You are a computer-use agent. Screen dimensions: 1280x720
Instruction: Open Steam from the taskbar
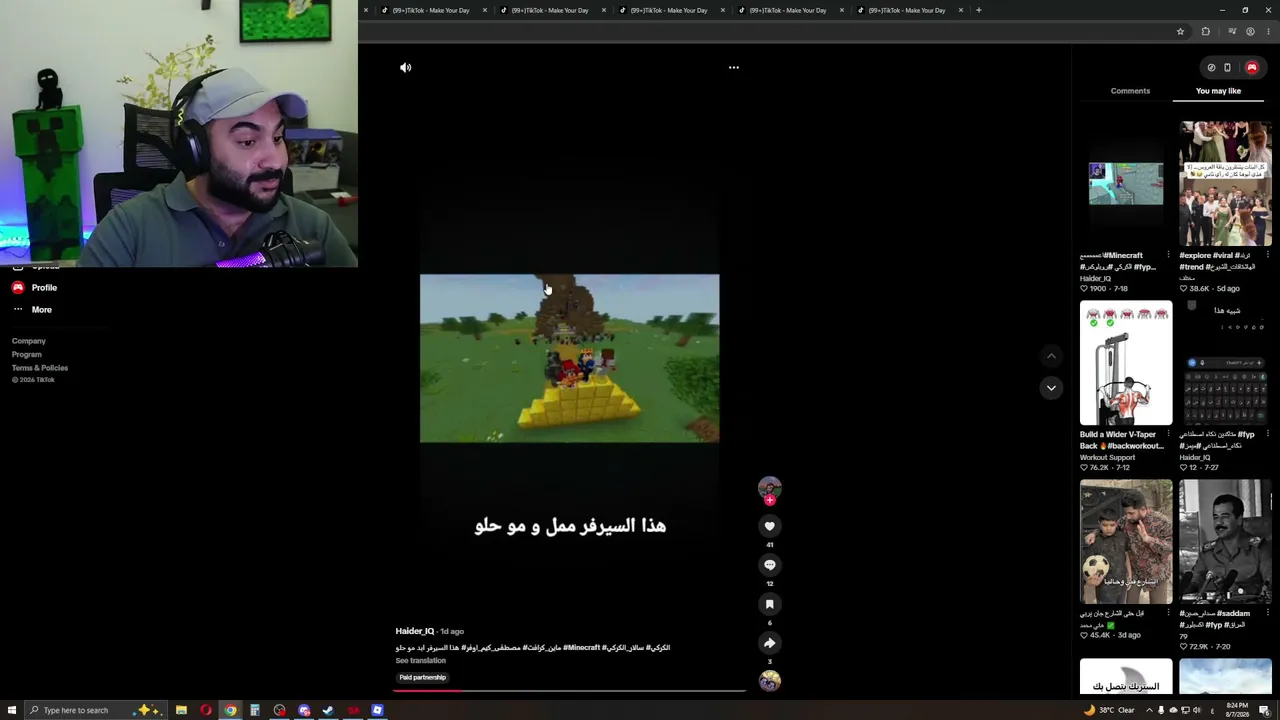click(x=328, y=710)
